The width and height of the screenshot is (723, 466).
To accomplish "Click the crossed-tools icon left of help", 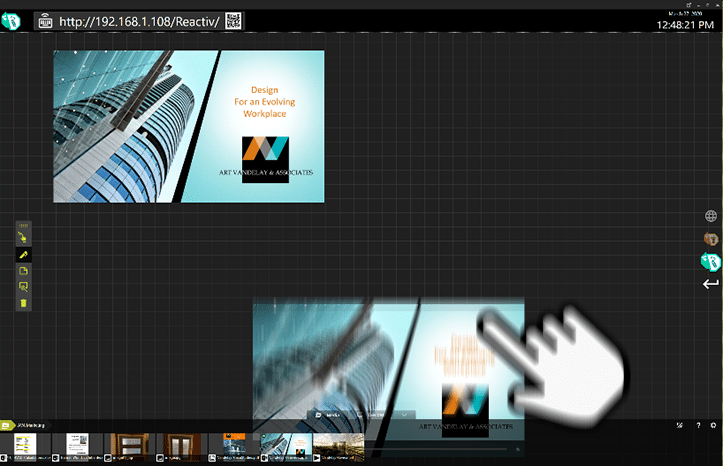I will click(x=679, y=425).
